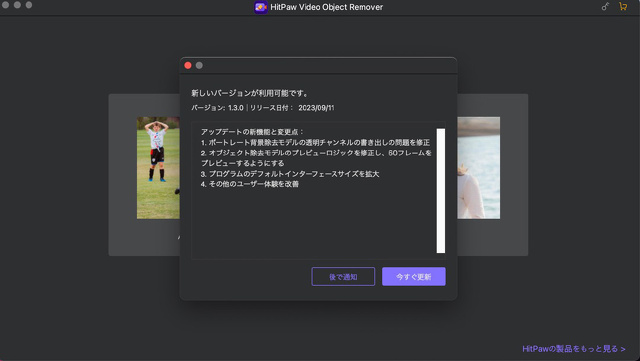
Task: Open the HitPawの製品をもっと見る link
Action: (x=573, y=349)
